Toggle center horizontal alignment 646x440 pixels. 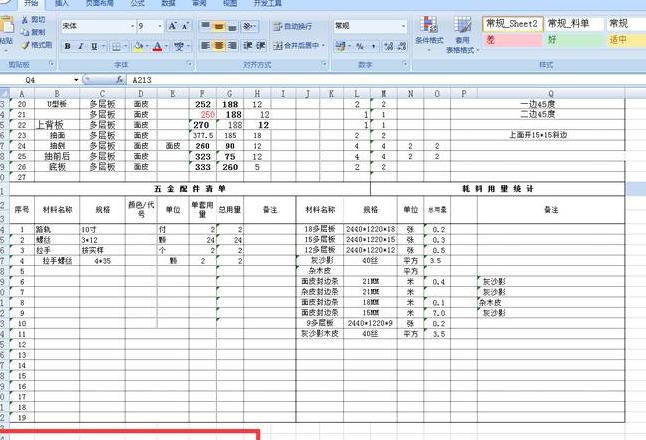(x=219, y=45)
